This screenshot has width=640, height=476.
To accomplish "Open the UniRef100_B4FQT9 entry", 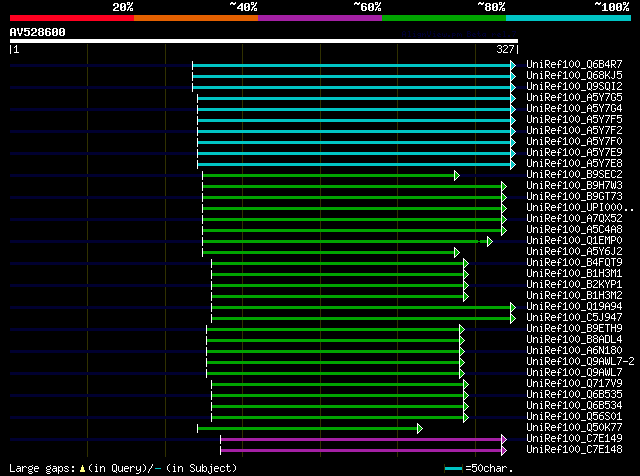I will [574, 263].
